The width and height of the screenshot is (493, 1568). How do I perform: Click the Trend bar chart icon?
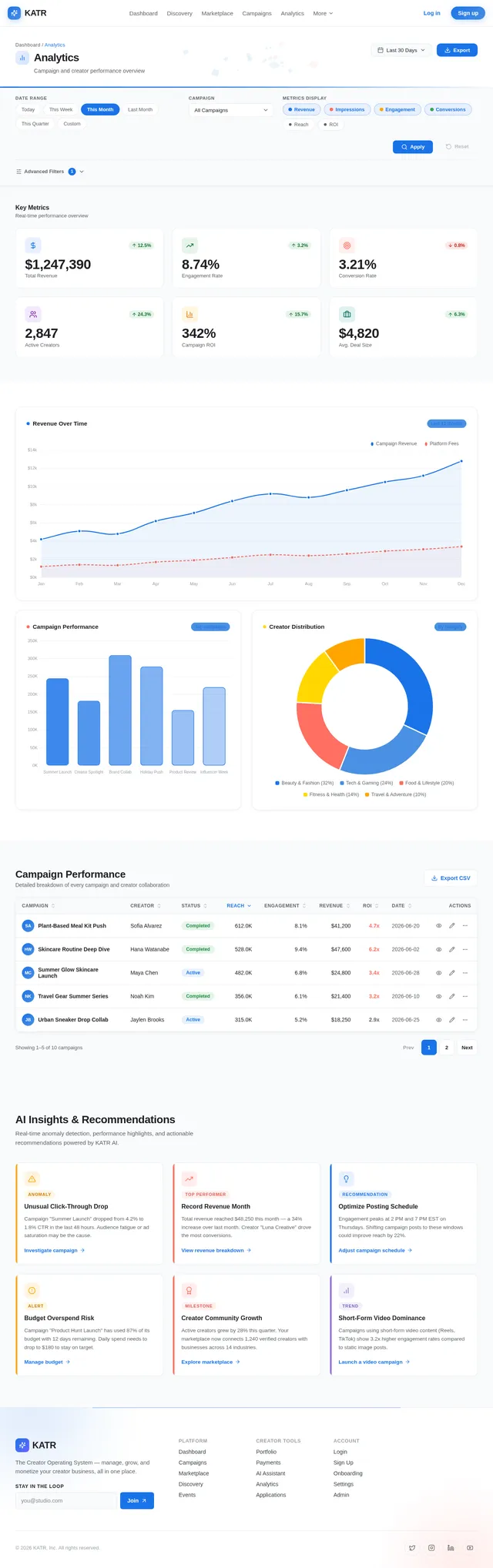347,1291
